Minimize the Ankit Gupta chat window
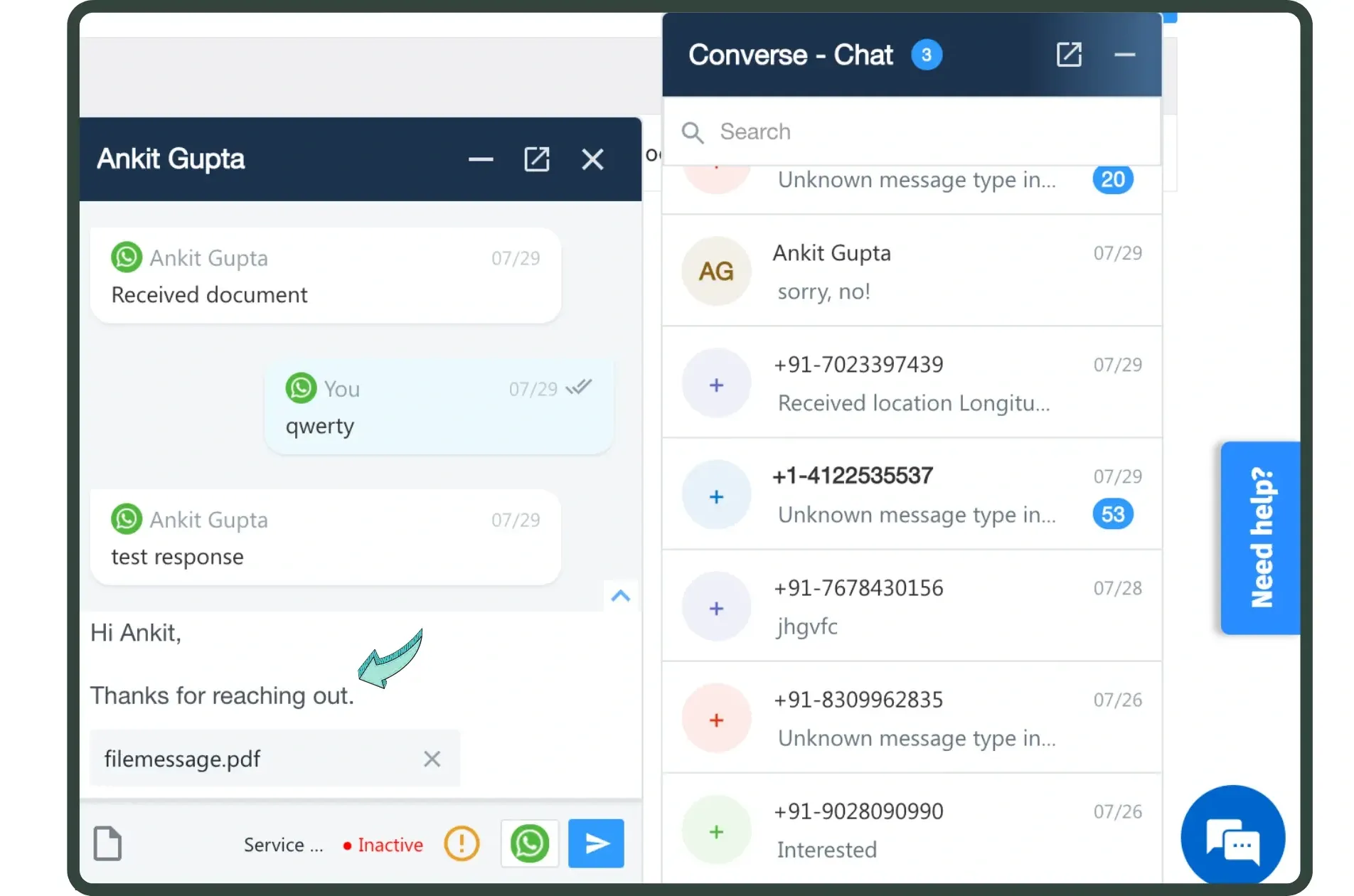 tap(481, 159)
